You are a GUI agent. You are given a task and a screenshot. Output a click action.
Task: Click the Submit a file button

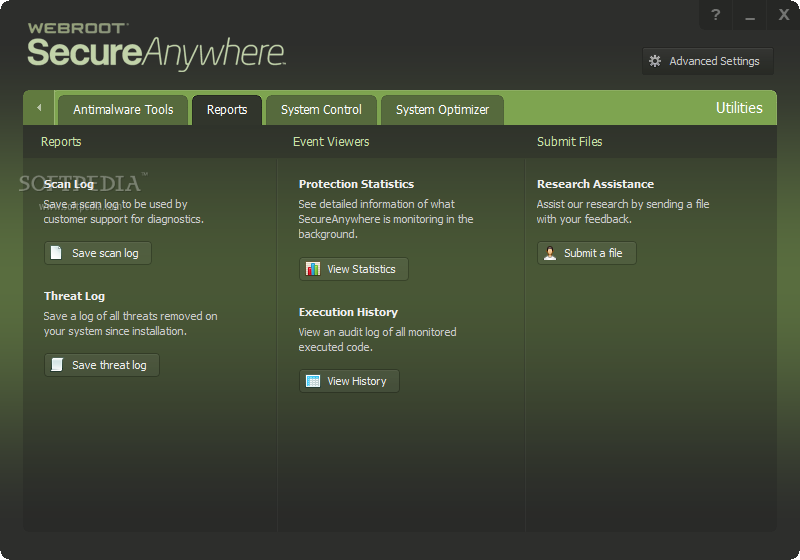[x=587, y=253]
